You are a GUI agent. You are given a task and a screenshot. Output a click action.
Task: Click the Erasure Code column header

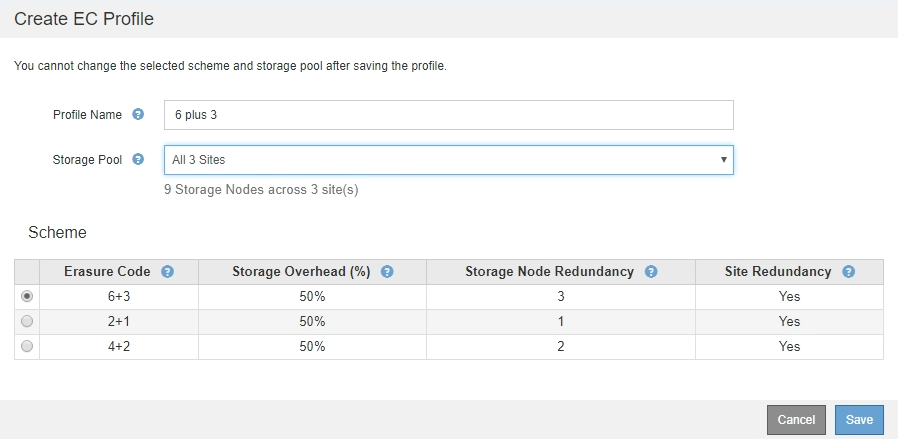pyautogui.click(x=107, y=272)
